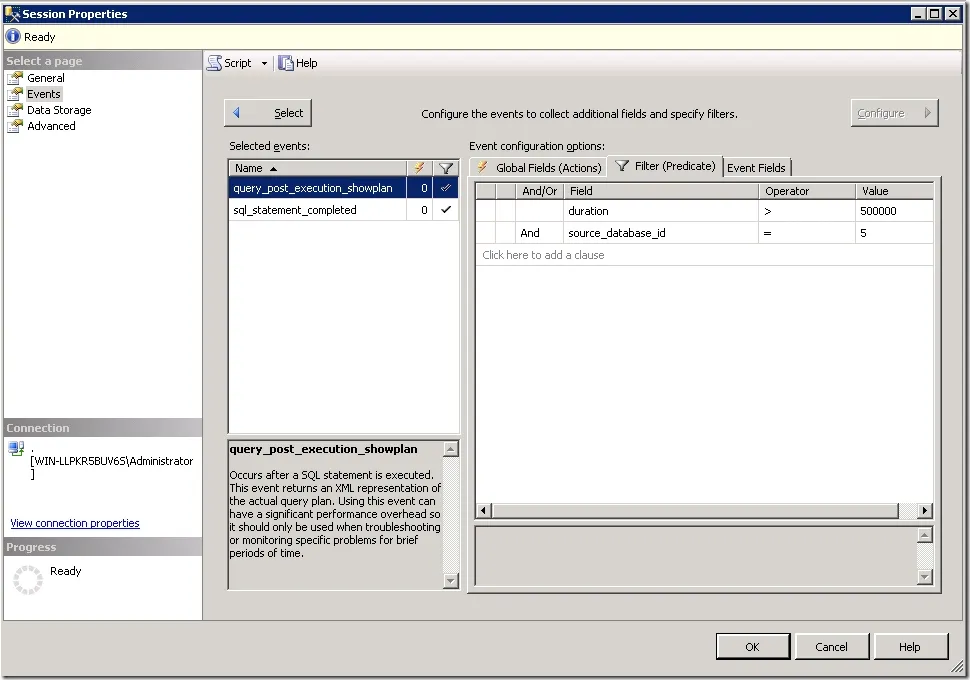This screenshot has height=680, width=970.
Task: Switch to Event Fields tab
Action: point(756,168)
